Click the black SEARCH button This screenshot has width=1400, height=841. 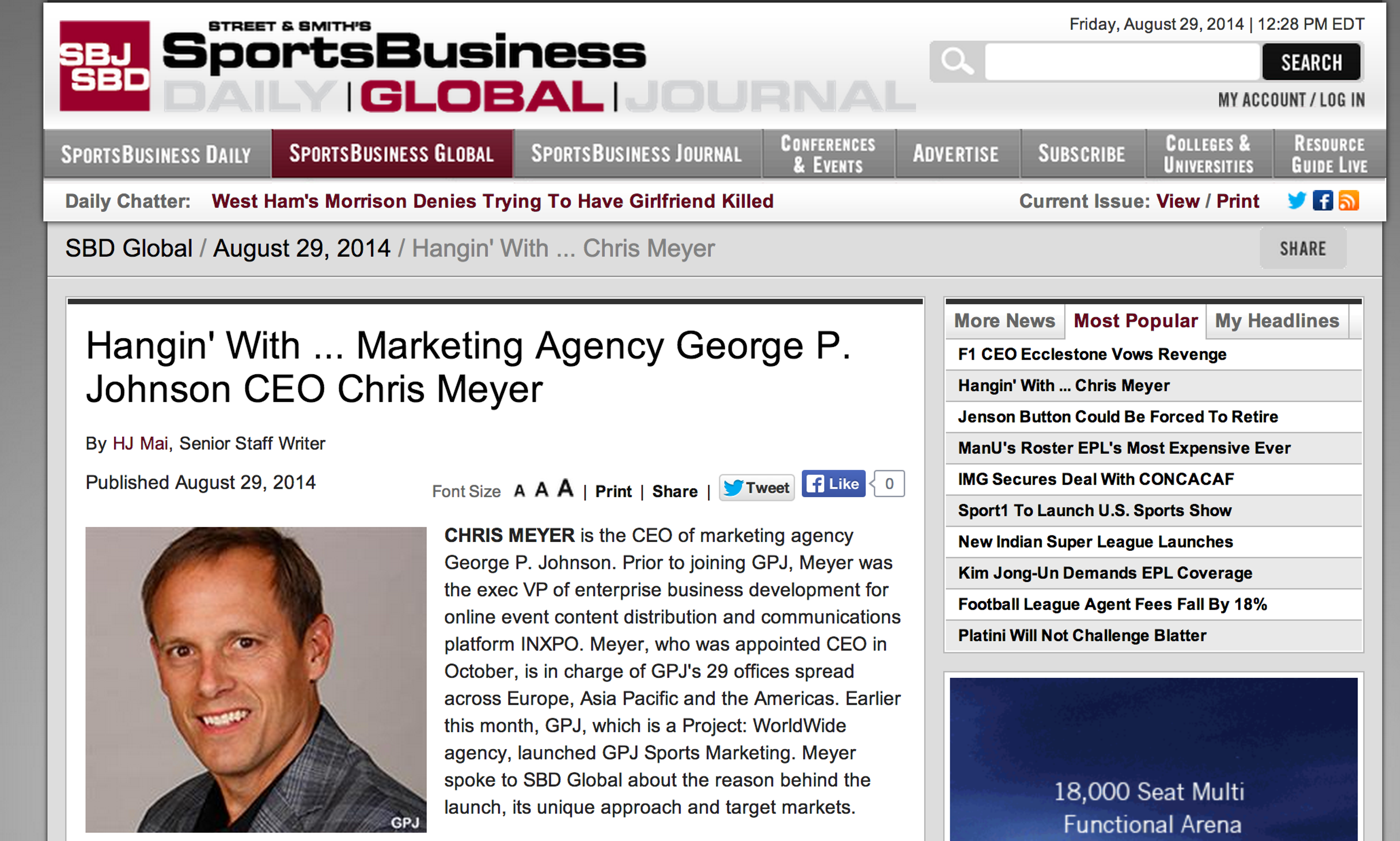pos(1311,62)
